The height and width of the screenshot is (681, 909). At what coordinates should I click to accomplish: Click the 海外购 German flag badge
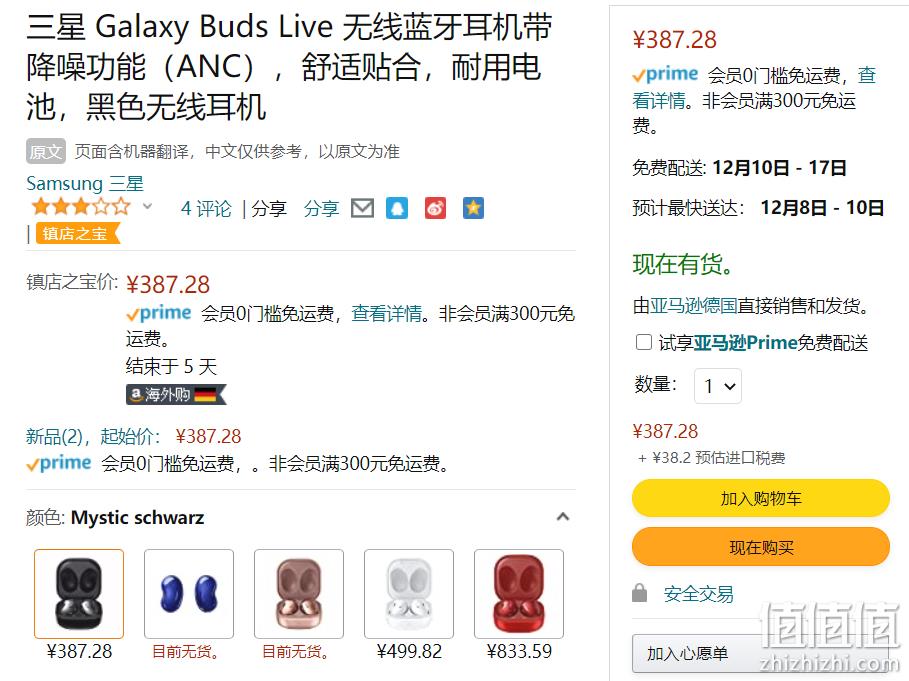[176, 395]
